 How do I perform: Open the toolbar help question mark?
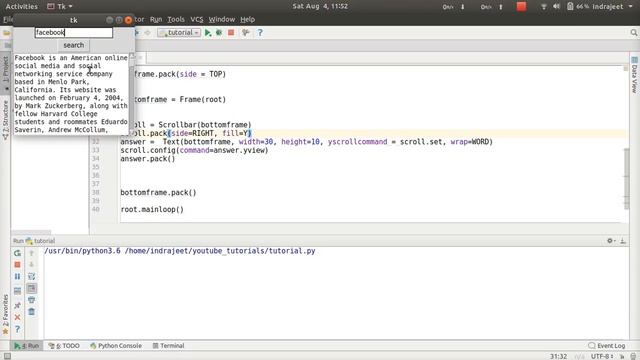click(x=260, y=33)
